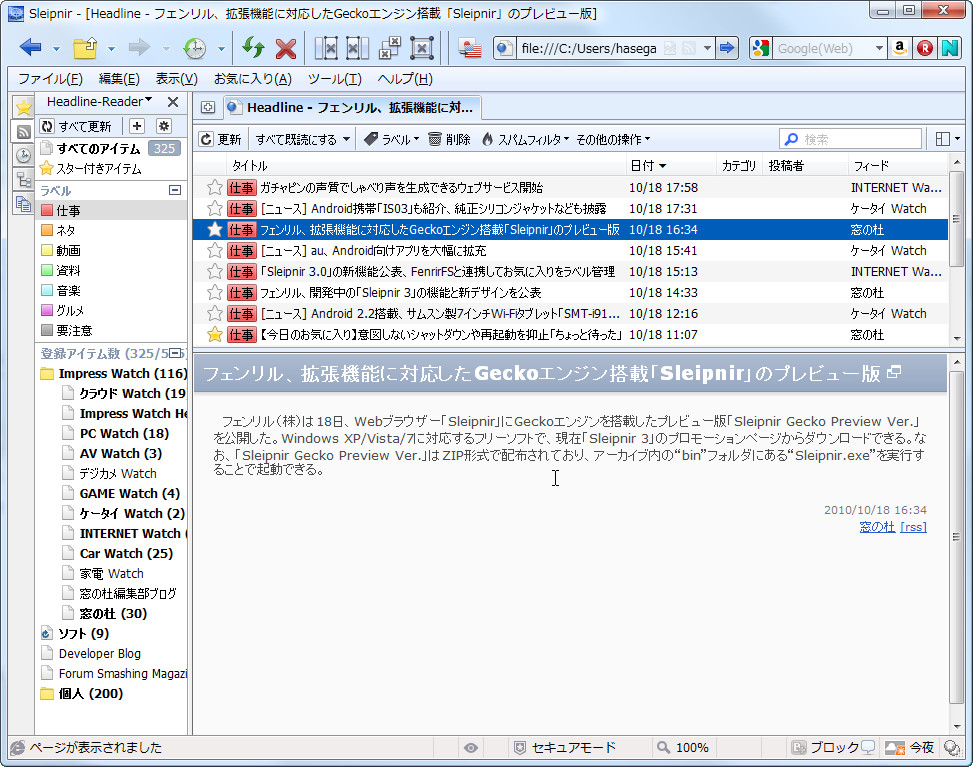Screen dimensions: 973x767
Task: Close the Headline-Reader panel with X
Action: 173,102
